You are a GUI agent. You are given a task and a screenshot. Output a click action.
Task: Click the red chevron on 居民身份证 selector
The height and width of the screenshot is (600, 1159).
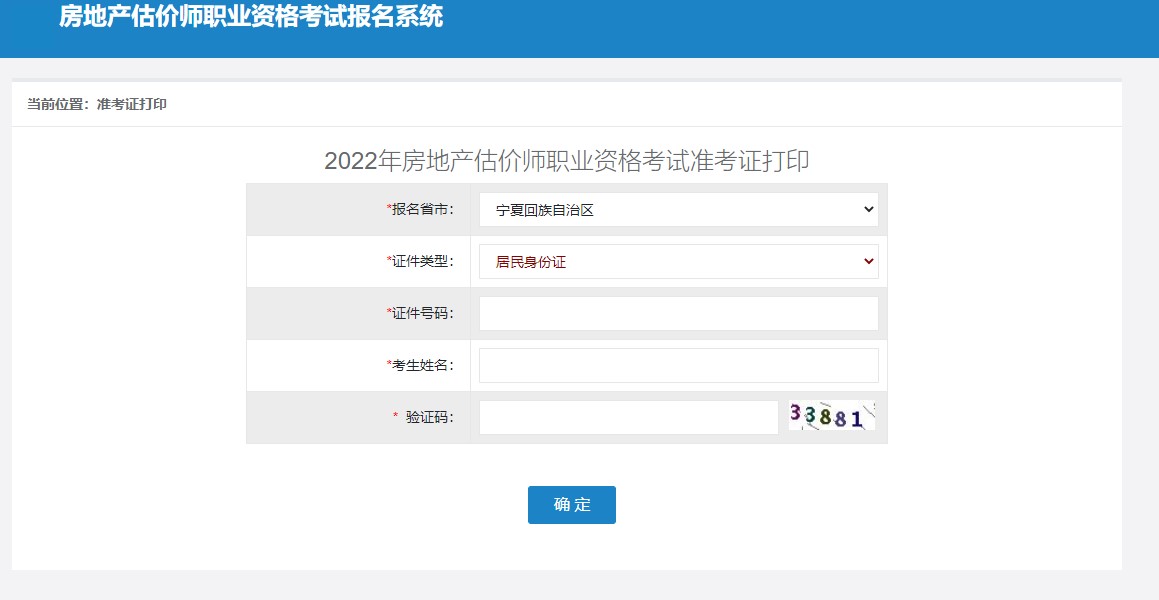tap(867, 262)
